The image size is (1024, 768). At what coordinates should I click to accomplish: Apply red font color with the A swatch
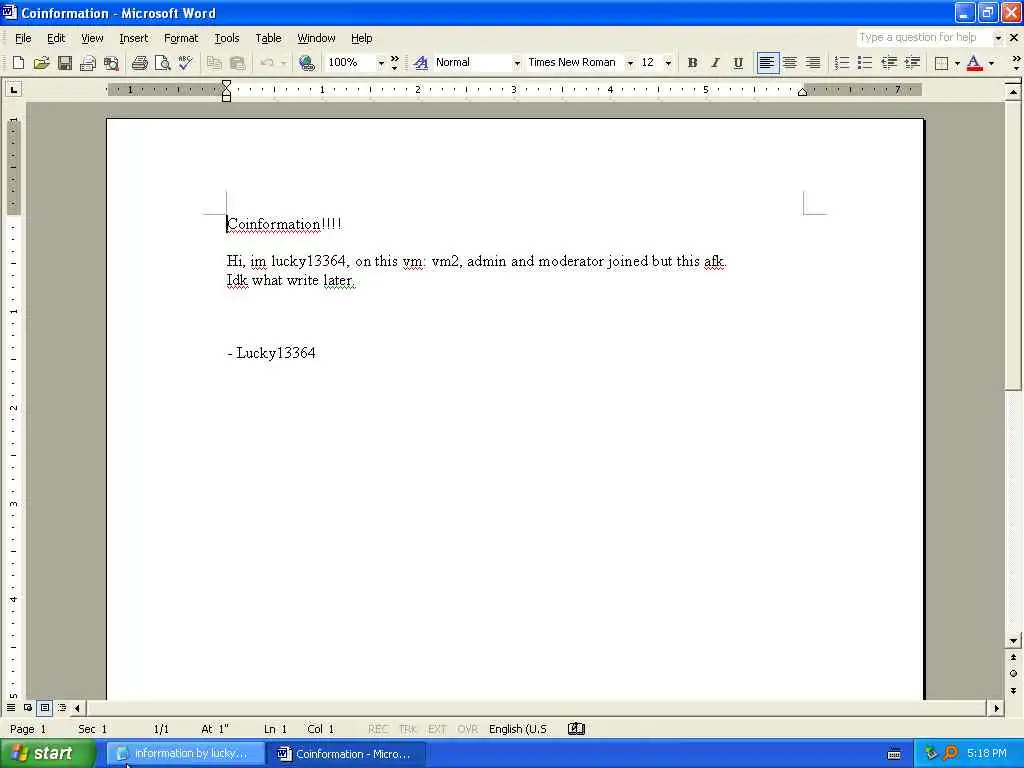pyautogui.click(x=974, y=63)
